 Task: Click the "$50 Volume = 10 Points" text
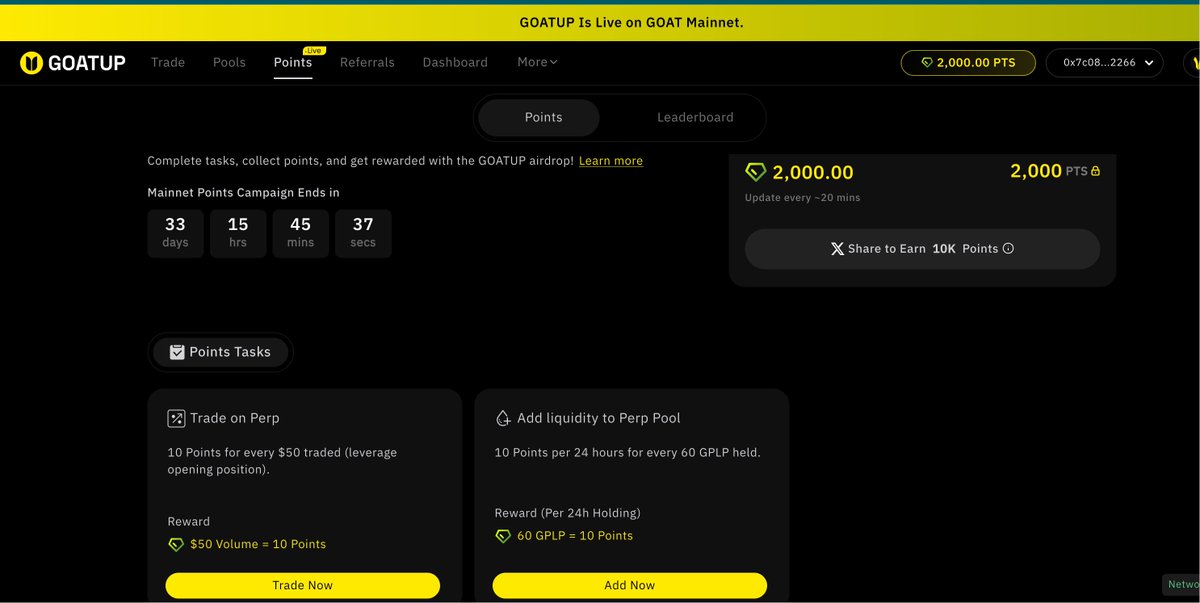258,545
